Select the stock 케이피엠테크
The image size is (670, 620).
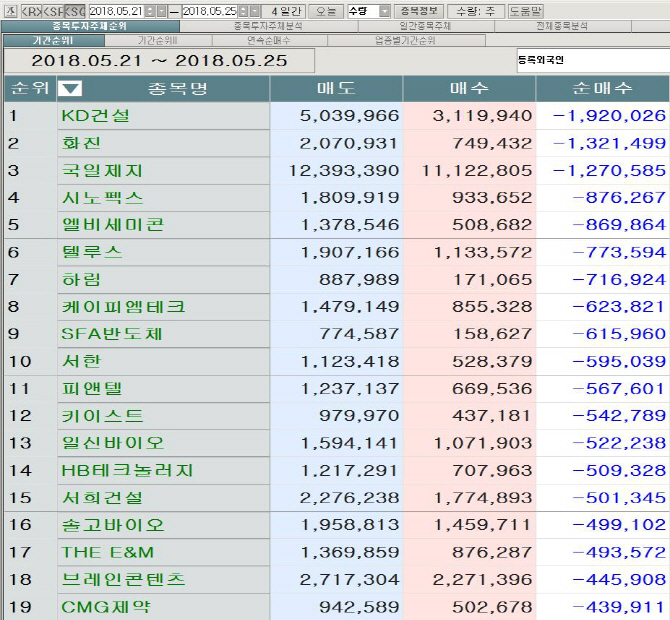click(123, 307)
